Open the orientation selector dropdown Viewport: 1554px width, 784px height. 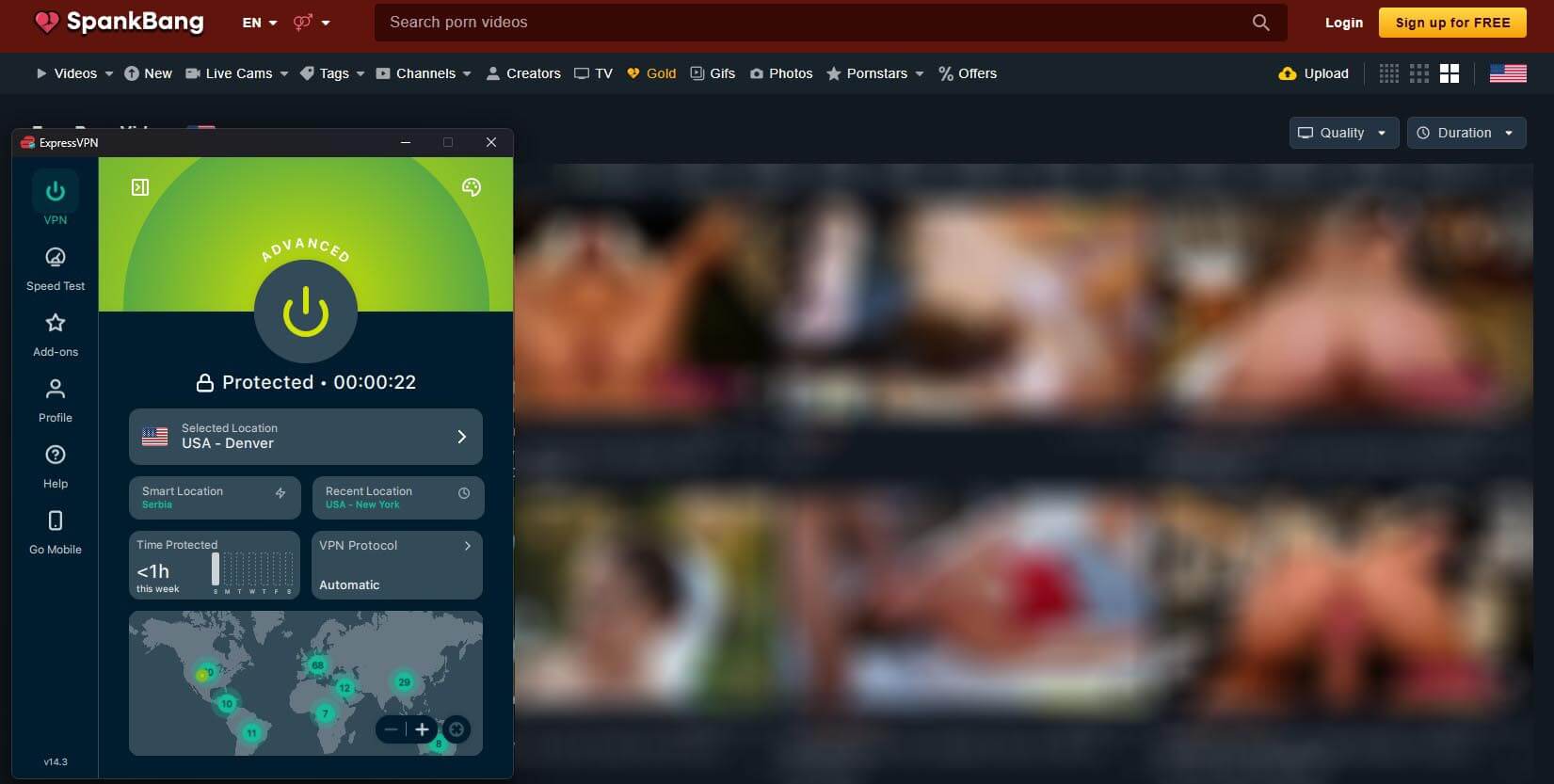[312, 23]
